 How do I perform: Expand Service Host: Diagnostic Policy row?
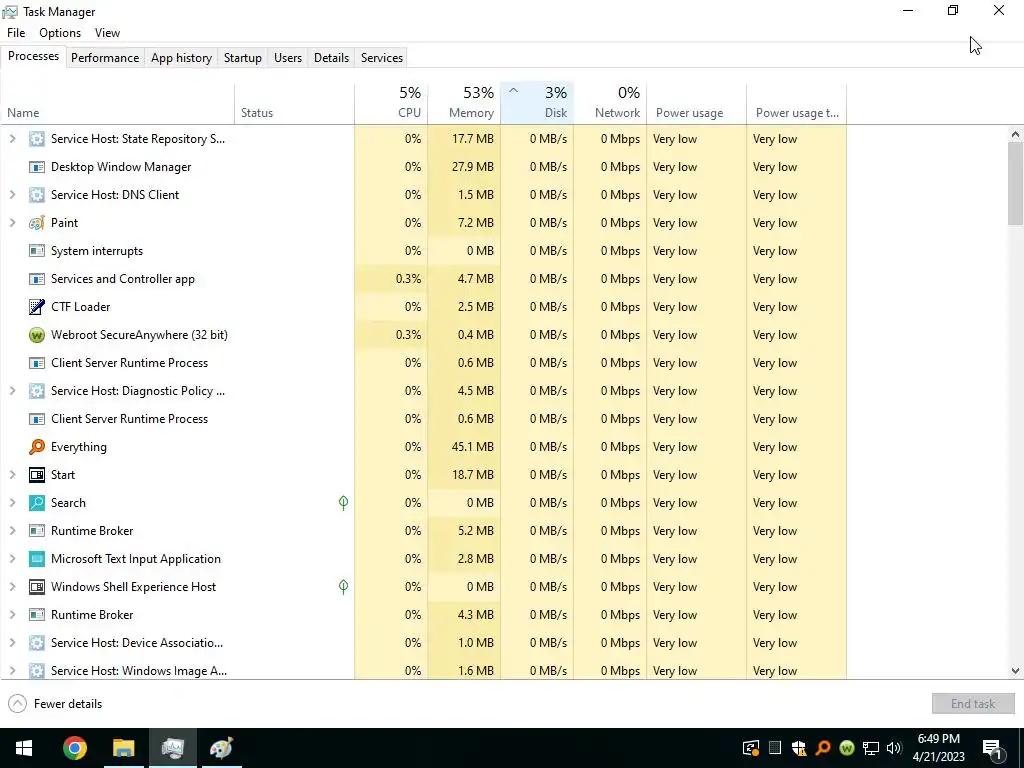[x=12, y=391]
